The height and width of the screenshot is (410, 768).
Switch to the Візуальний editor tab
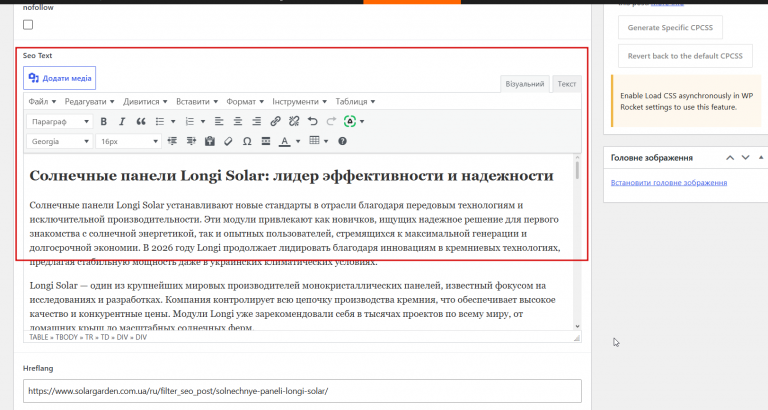525,84
